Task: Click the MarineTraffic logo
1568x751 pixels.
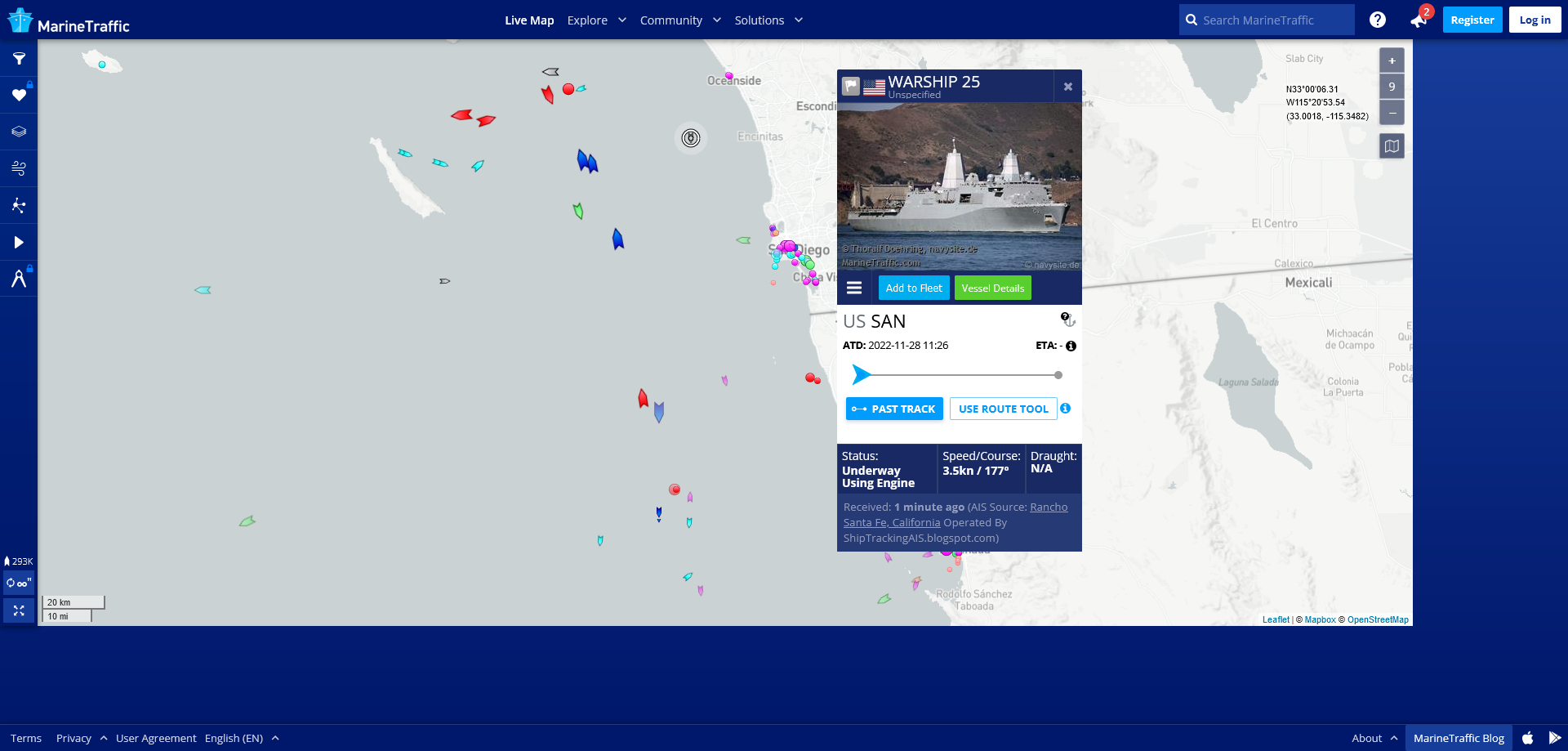Action: pos(69,21)
